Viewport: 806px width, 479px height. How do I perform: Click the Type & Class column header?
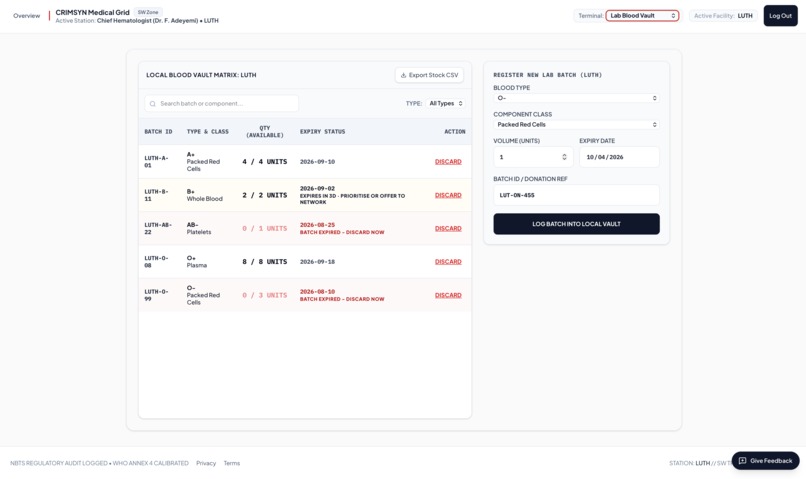point(208,132)
